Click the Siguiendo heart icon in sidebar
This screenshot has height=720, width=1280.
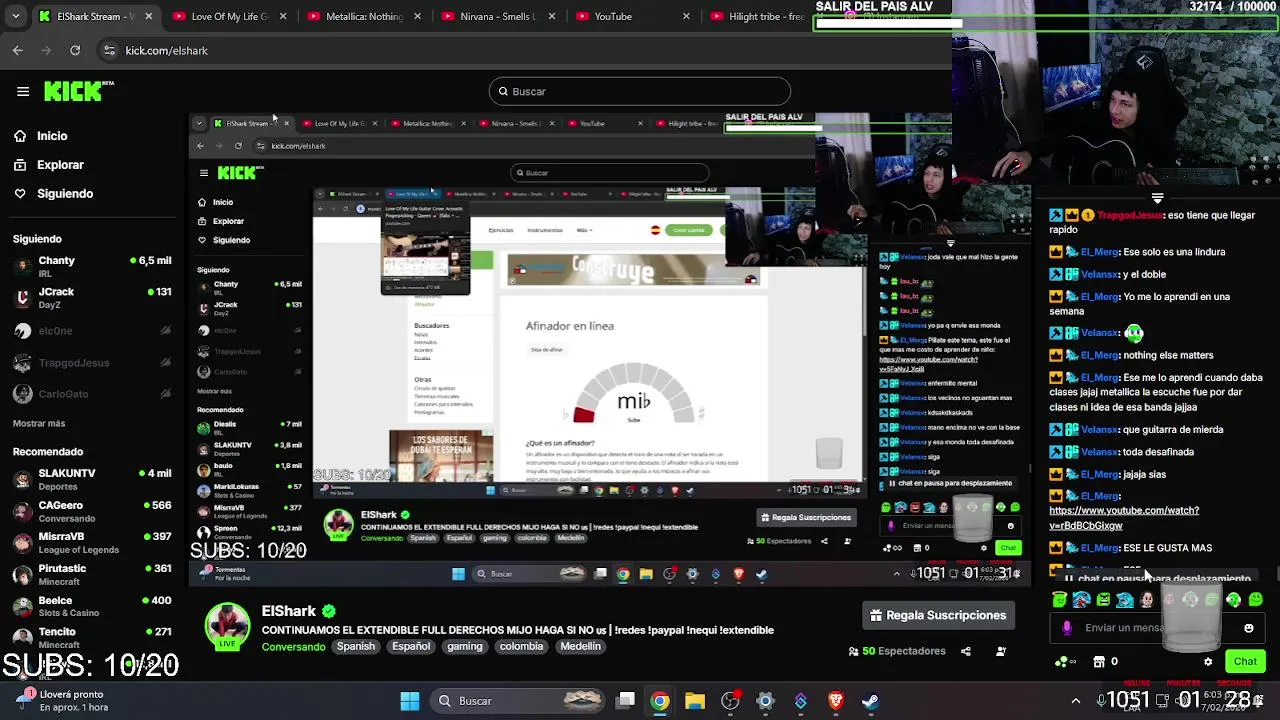point(20,194)
